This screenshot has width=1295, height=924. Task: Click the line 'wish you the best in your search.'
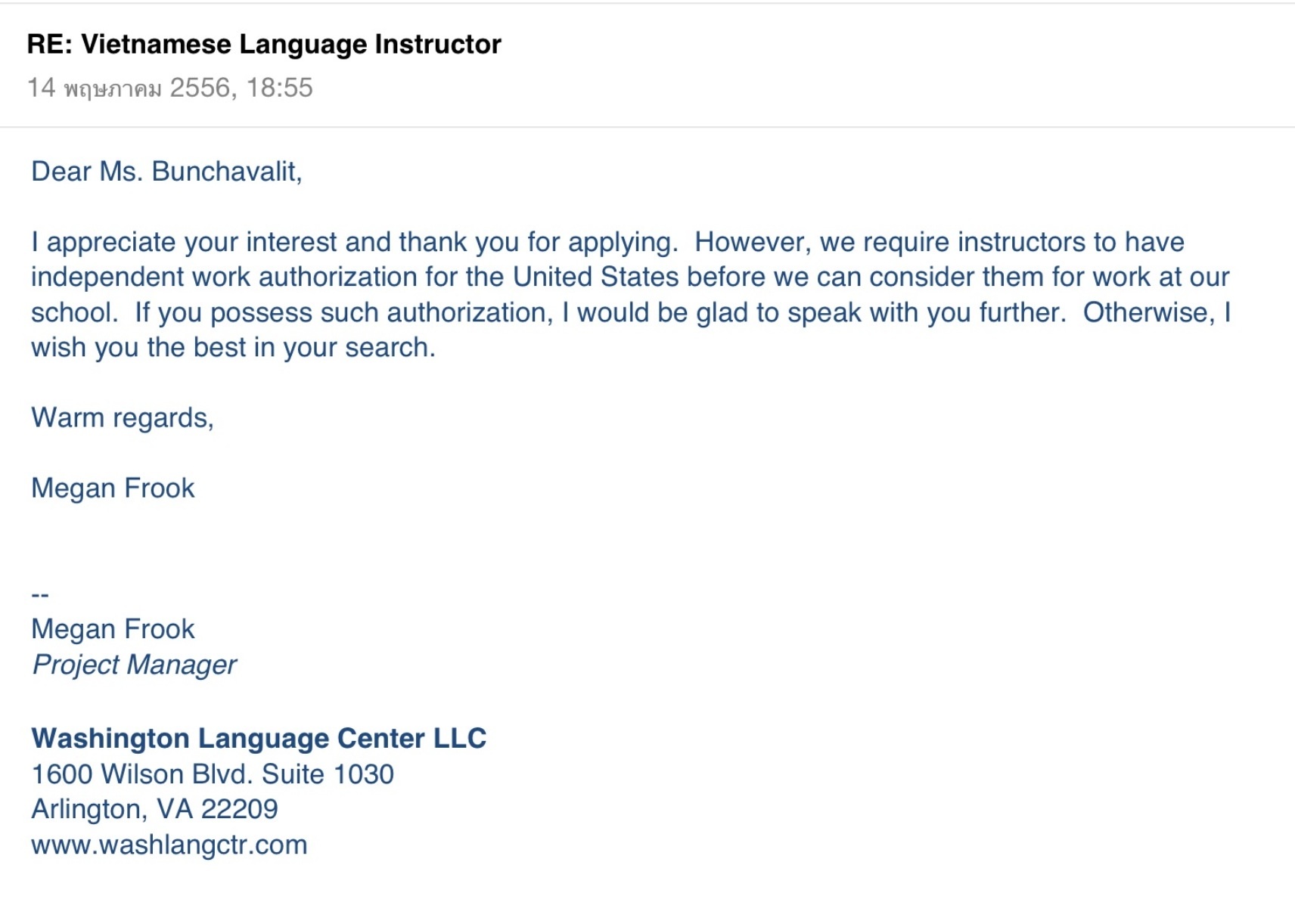coord(233,348)
